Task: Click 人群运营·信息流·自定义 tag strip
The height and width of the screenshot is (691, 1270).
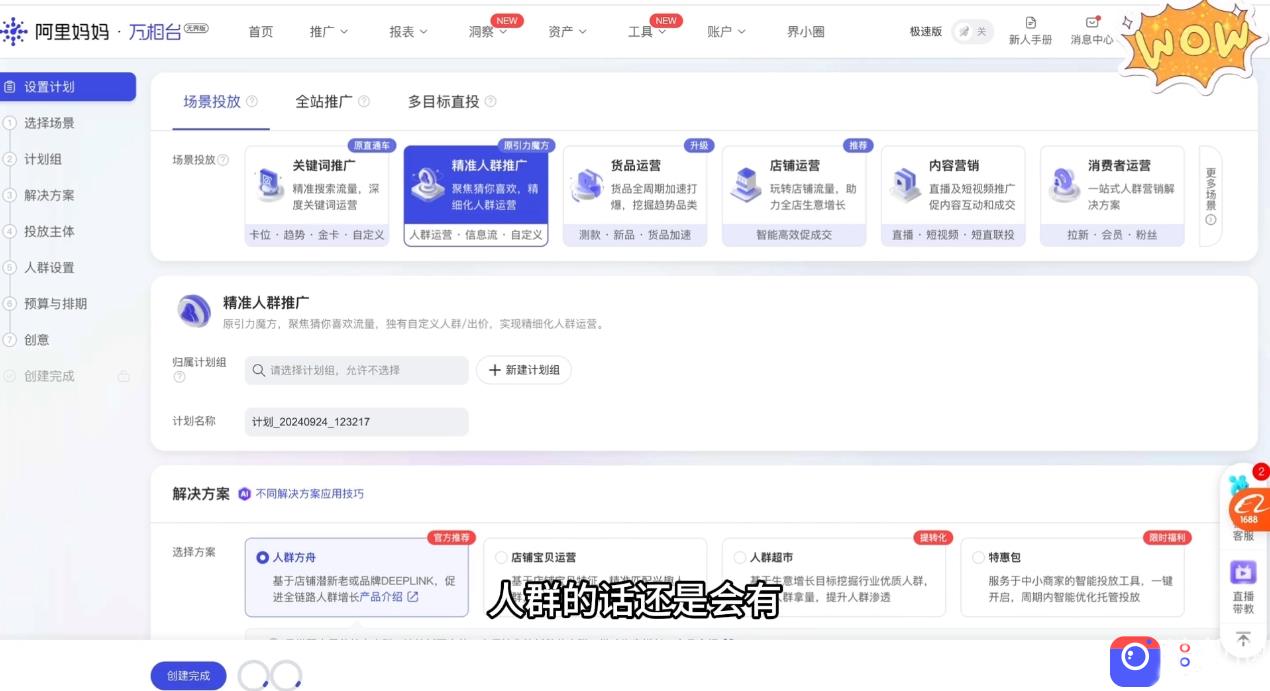Action: (476, 236)
